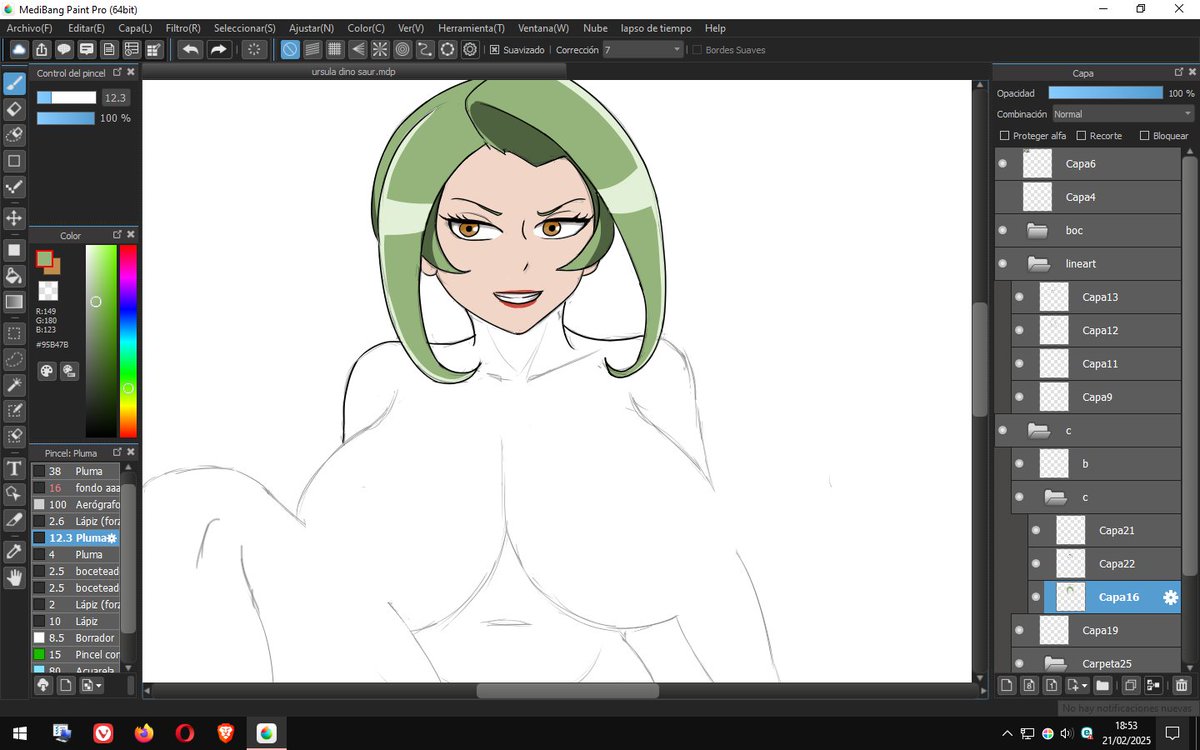Open the Archivo(F) menu
Image resolution: width=1200 pixels, height=750 pixels.
point(30,28)
